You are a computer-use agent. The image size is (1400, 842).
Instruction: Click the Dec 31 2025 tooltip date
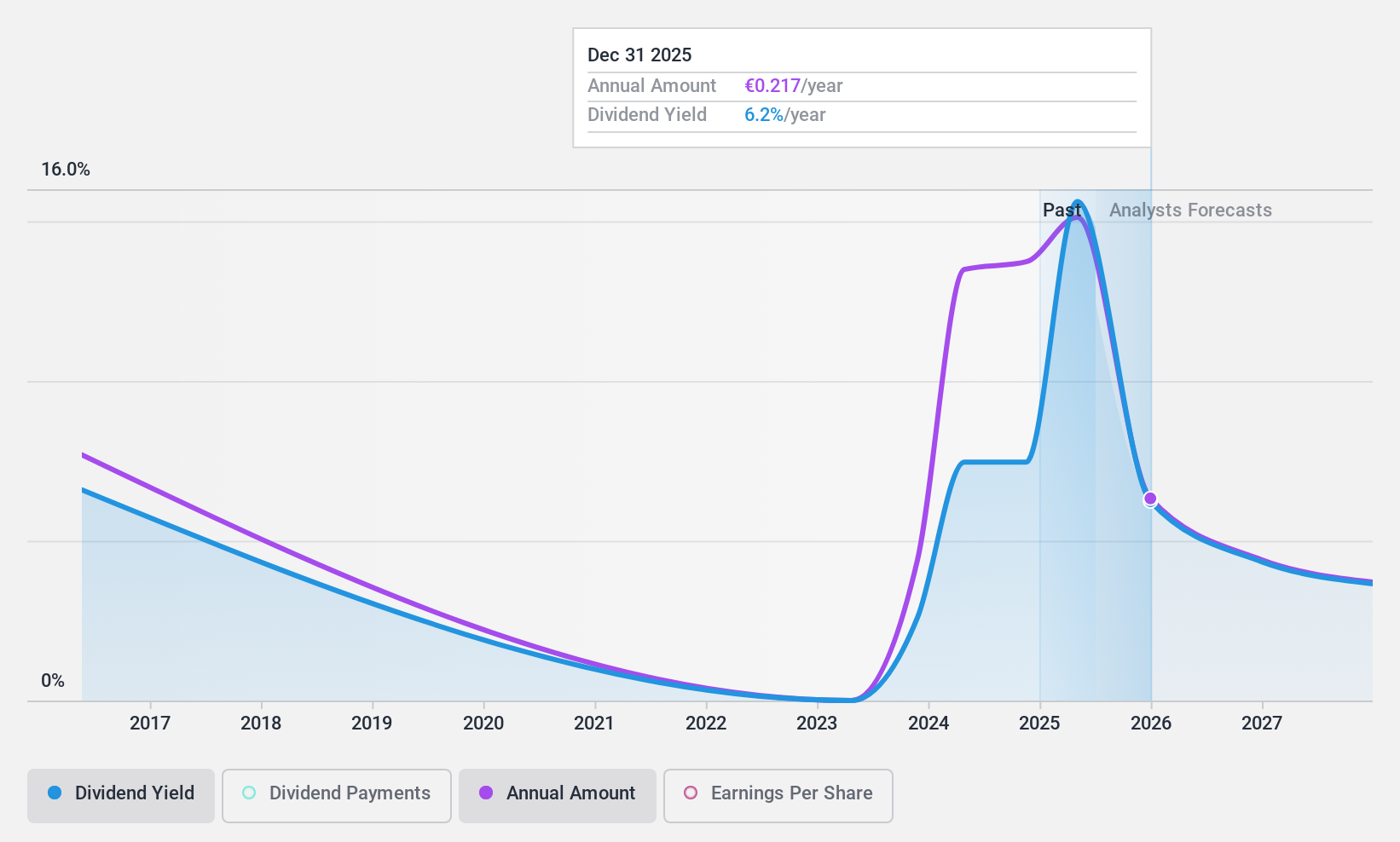[x=639, y=55]
